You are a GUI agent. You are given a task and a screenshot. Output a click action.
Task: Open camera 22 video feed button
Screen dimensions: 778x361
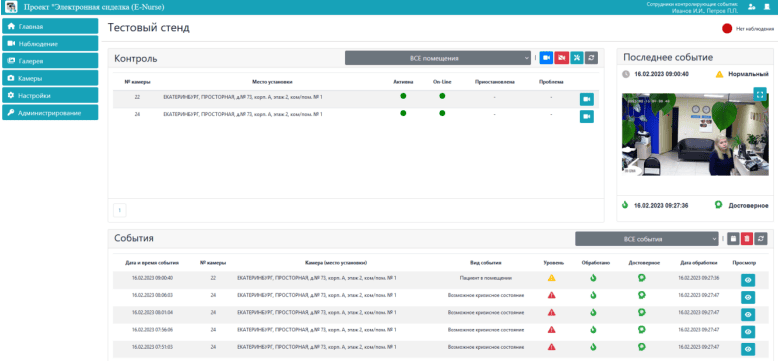pyautogui.click(x=586, y=100)
